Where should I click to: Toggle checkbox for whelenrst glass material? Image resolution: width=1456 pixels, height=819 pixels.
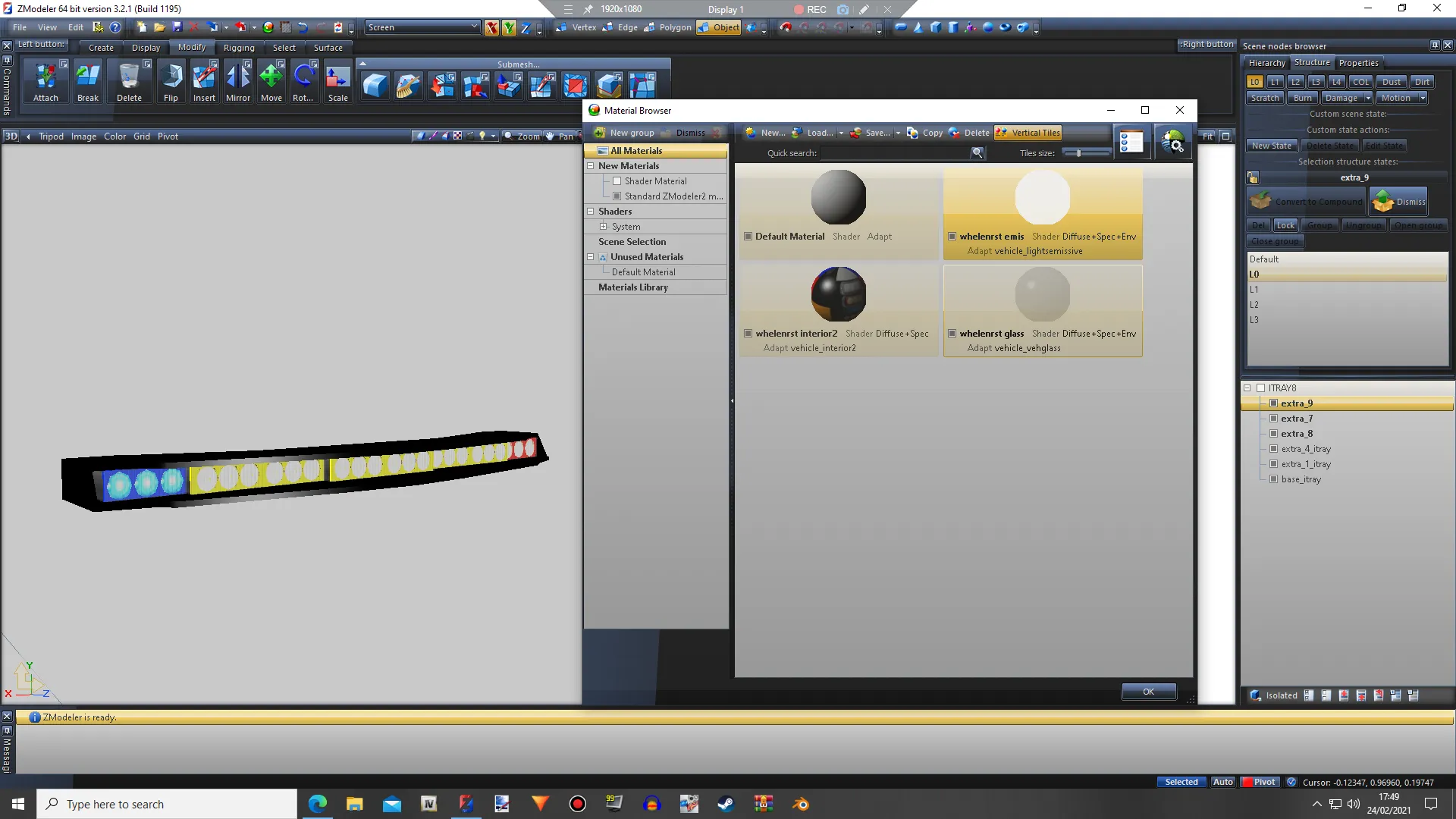[x=952, y=334]
